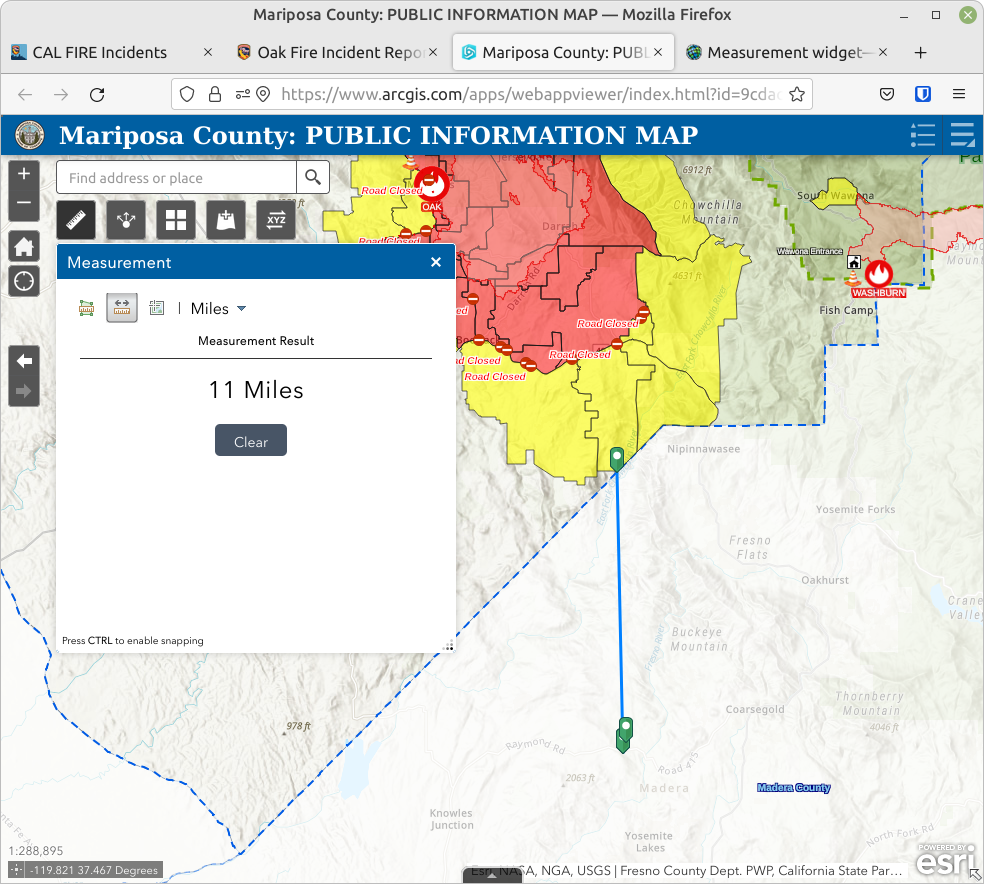Click the search magnifier icon
984x884 pixels.
(x=313, y=178)
